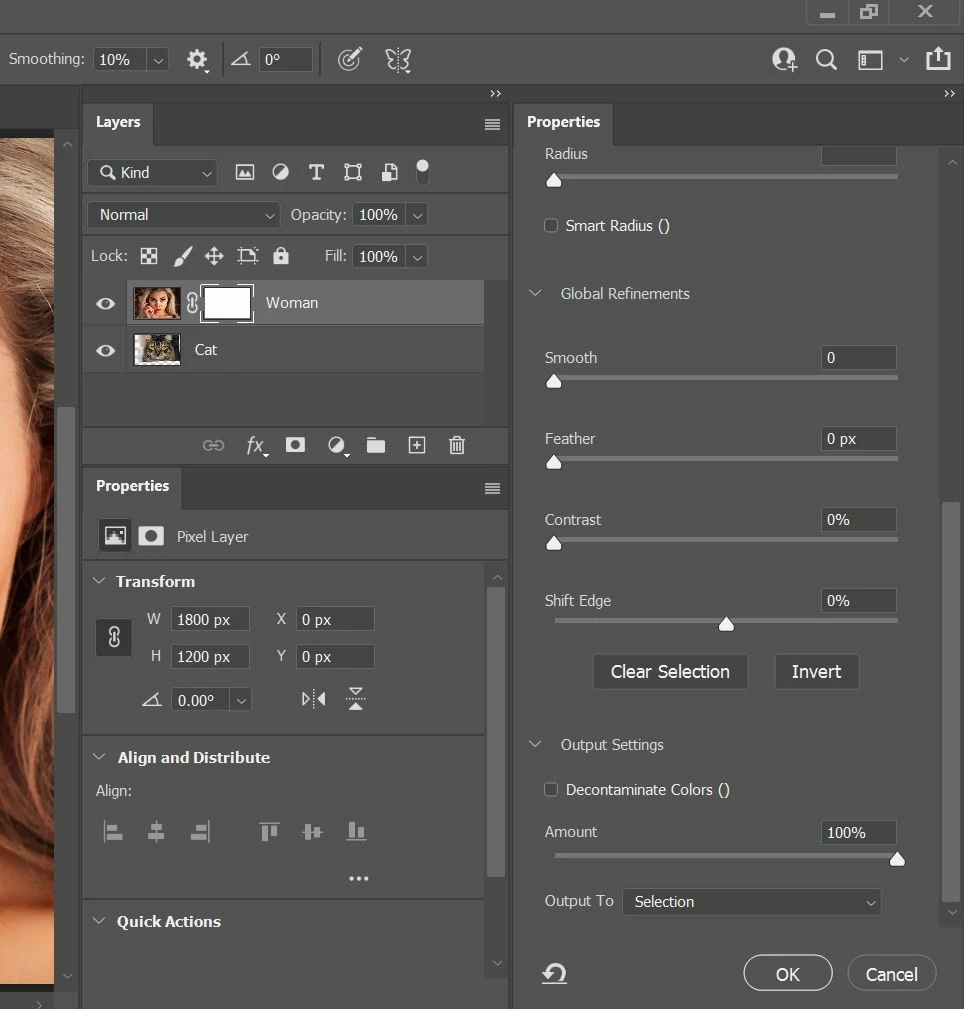Screen dimensions: 964x1009
Task: Enable the Smart Radius checkbox
Action: click(551, 226)
